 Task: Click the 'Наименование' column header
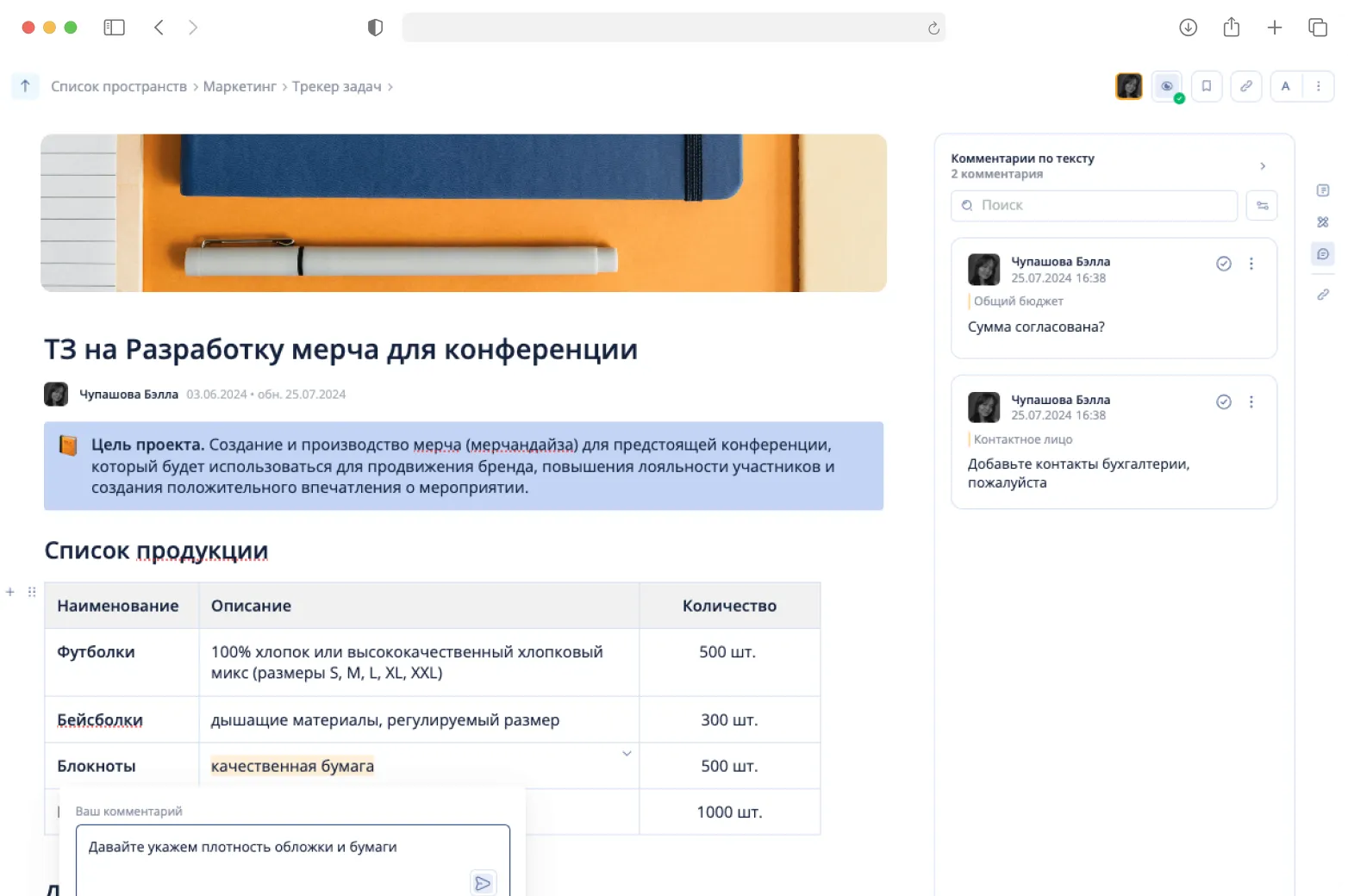(122, 606)
